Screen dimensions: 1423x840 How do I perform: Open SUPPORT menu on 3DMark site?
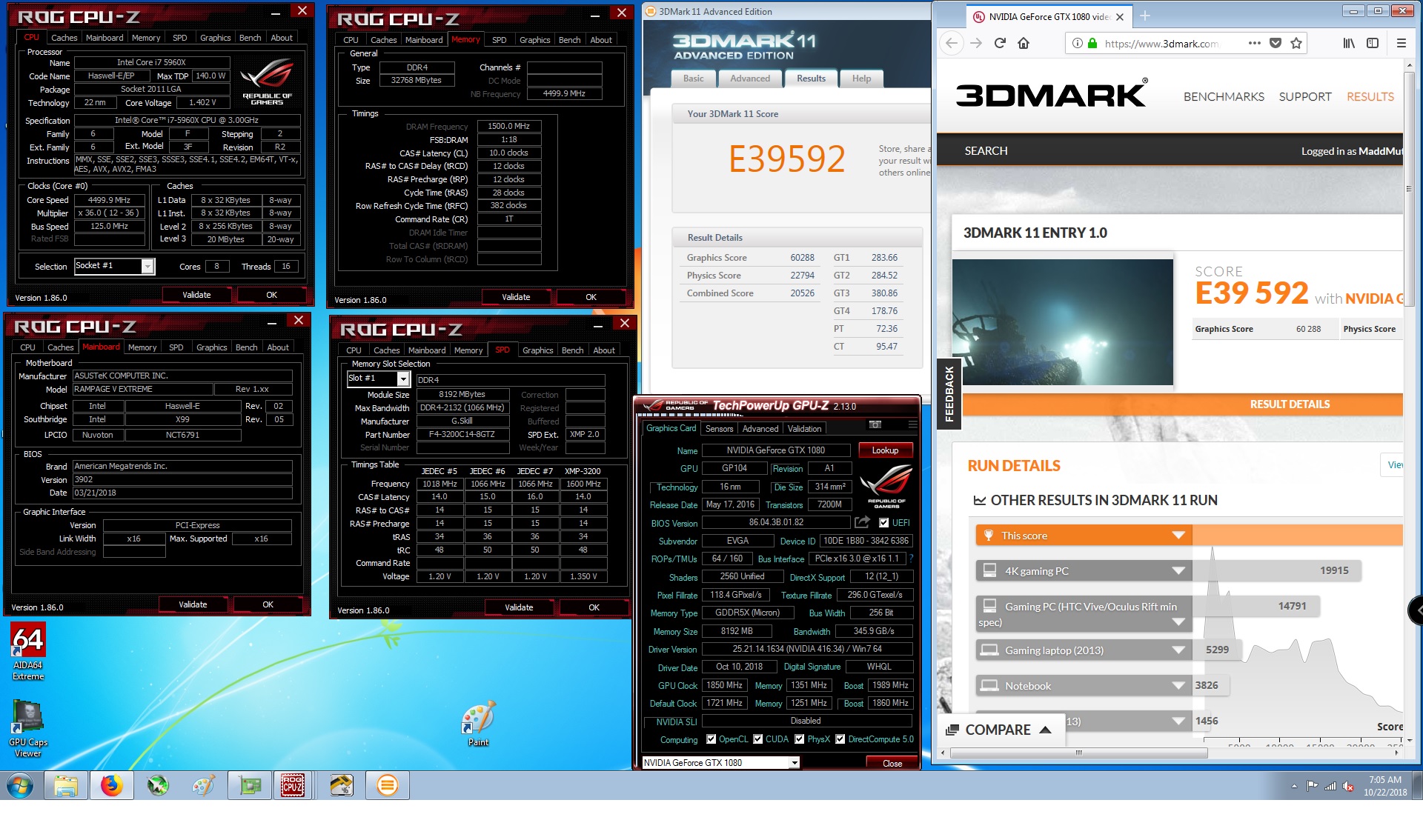pyautogui.click(x=1304, y=97)
